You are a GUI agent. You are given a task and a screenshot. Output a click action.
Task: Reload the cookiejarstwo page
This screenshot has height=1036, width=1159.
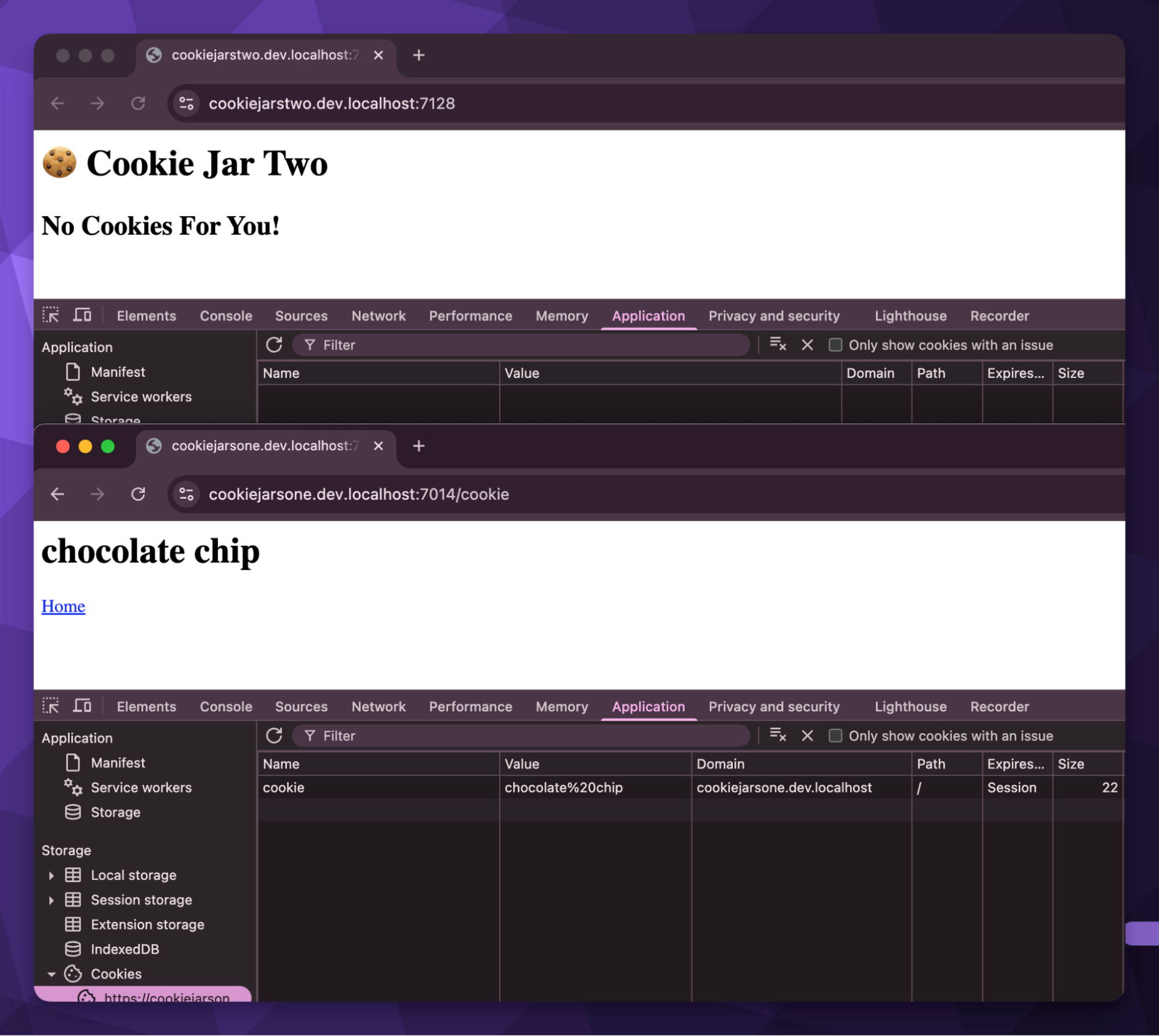coord(138,103)
